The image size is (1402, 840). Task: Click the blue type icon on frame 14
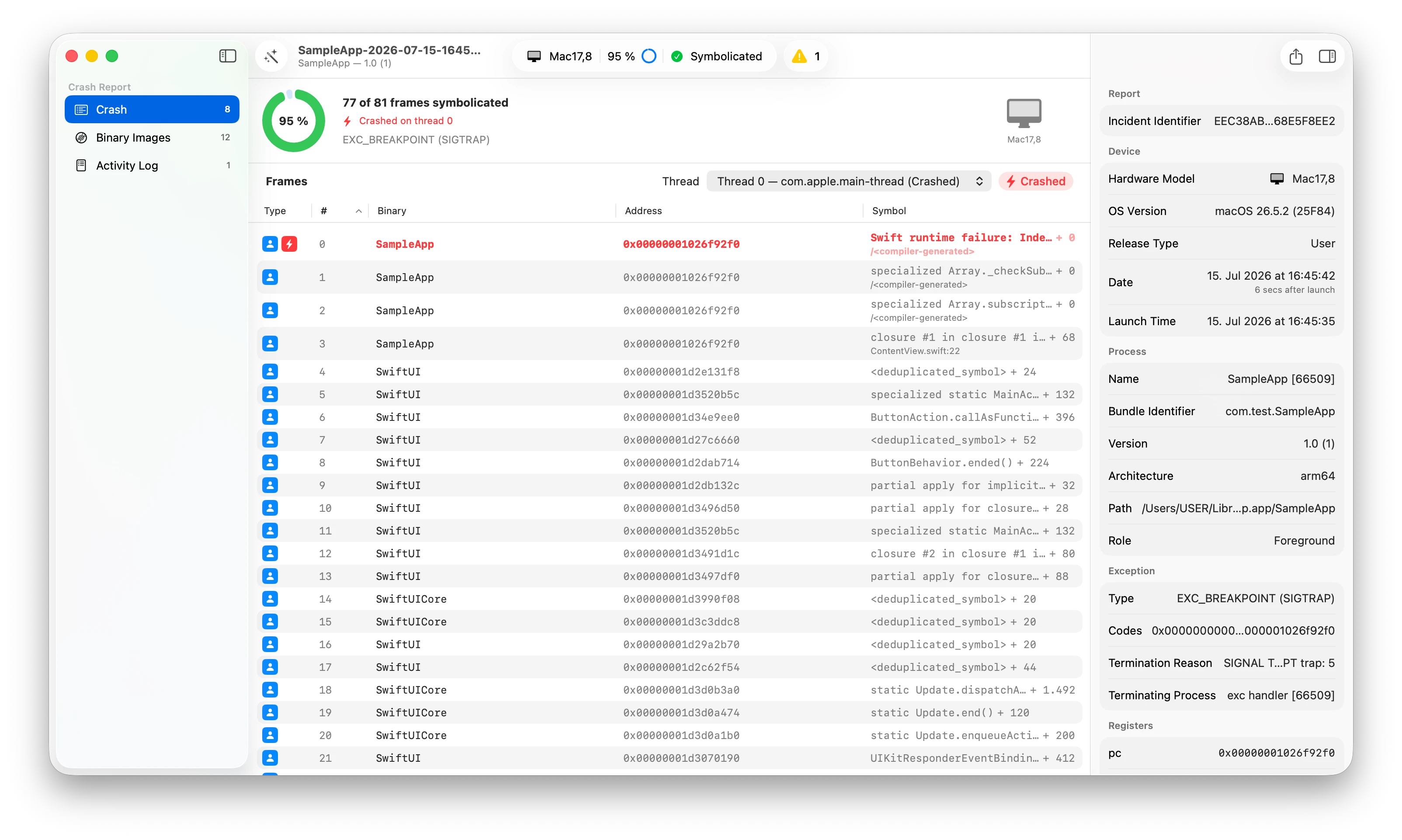pos(270,599)
